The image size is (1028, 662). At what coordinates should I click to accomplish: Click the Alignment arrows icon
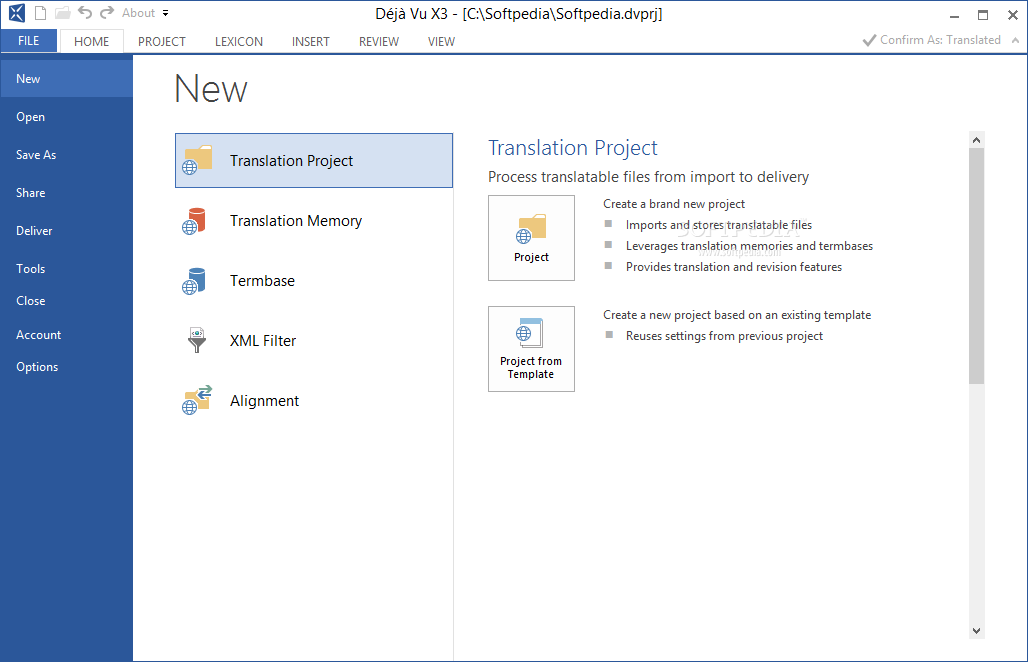(x=197, y=400)
